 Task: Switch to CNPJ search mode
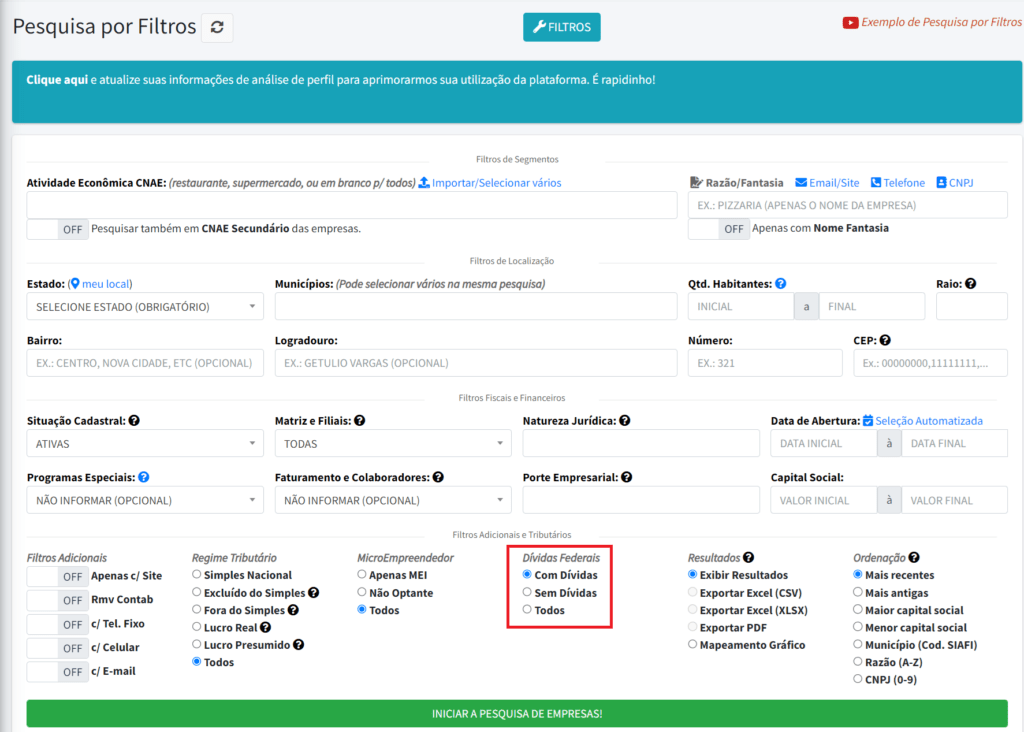(x=954, y=183)
